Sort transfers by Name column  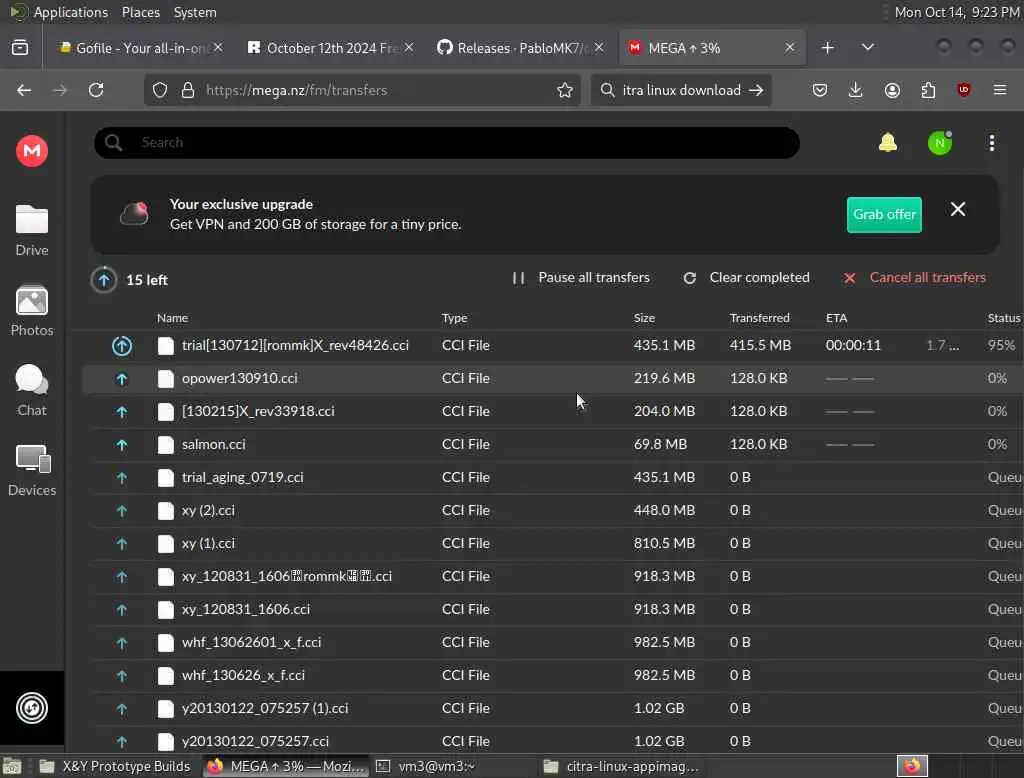tap(172, 318)
